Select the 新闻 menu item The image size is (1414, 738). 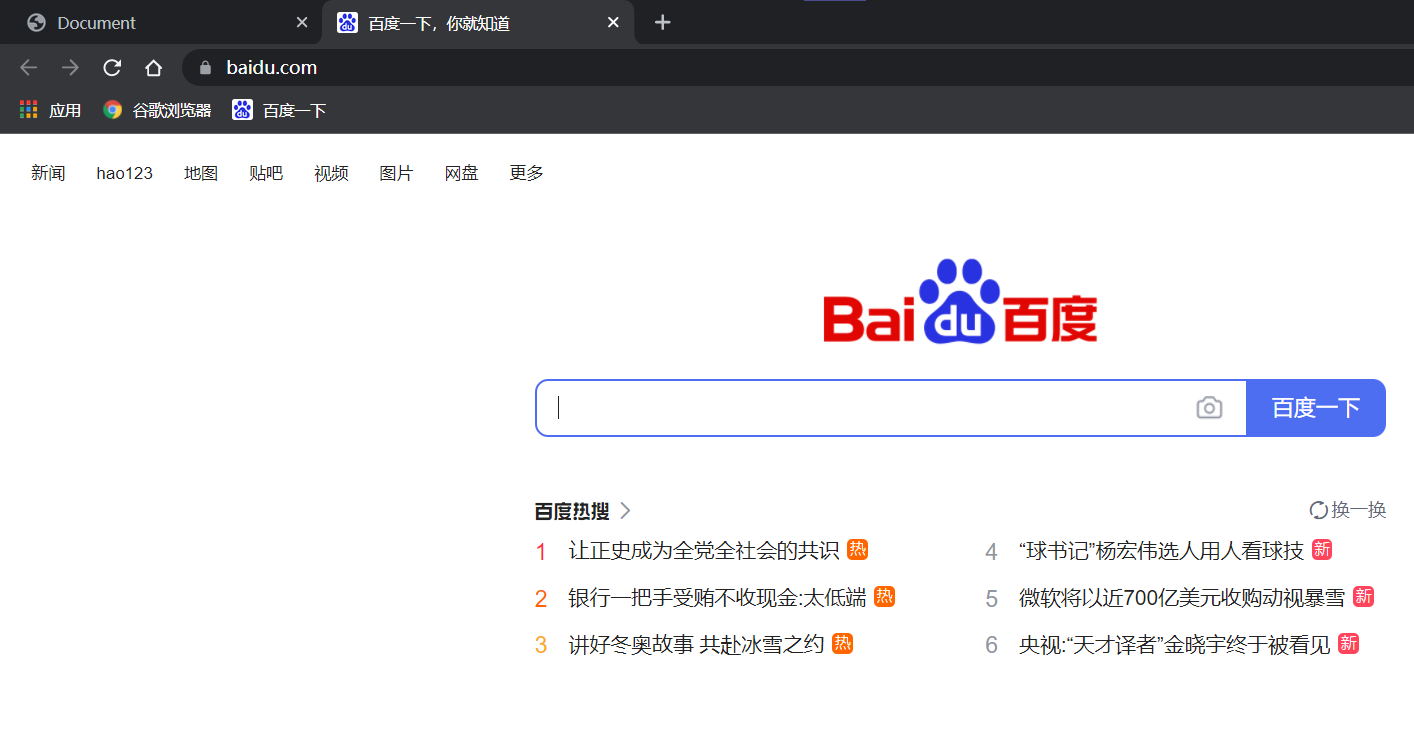48,172
